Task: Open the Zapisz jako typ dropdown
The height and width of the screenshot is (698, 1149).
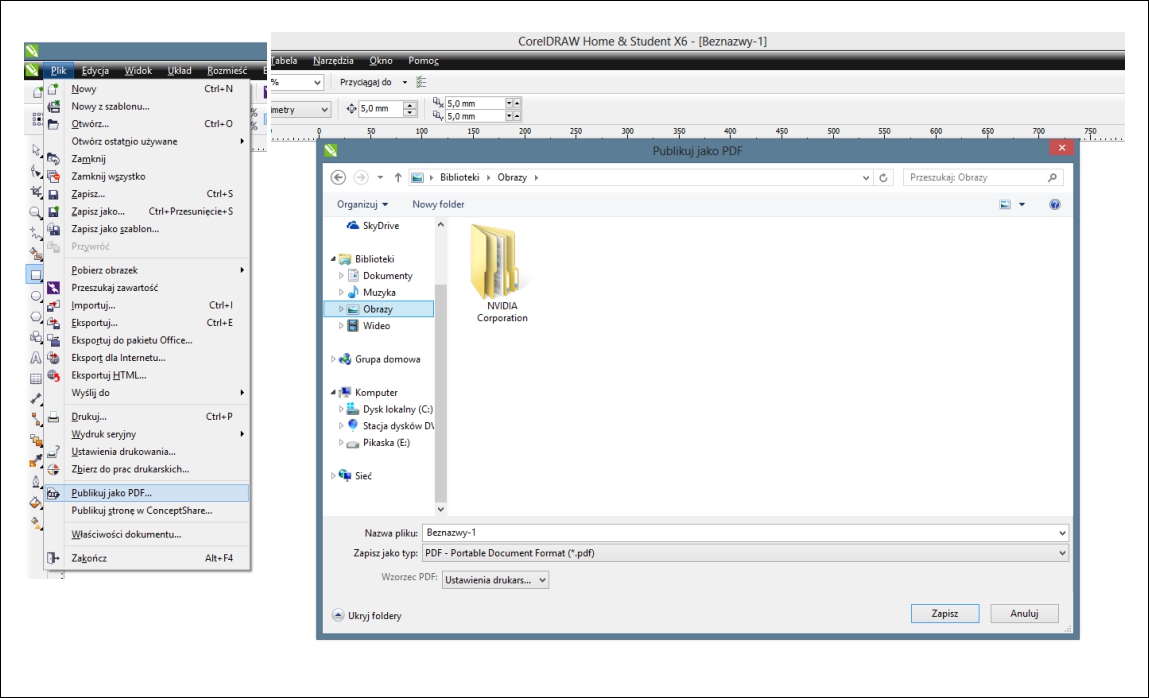Action: pyautogui.click(x=1061, y=553)
